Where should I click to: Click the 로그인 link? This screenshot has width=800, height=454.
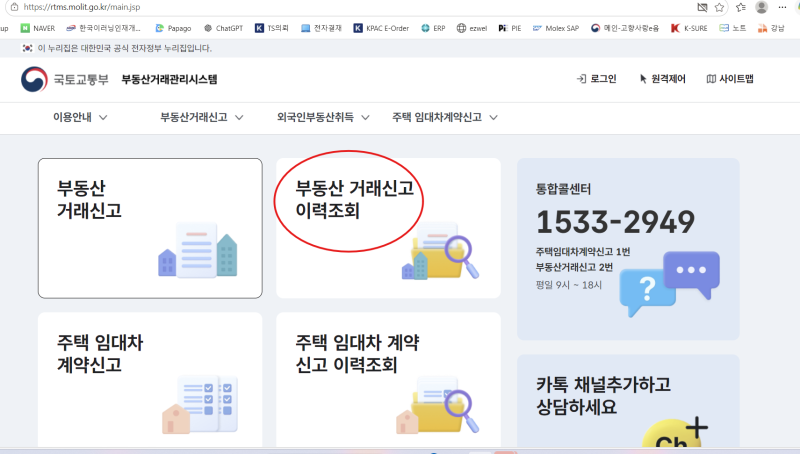pos(596,79)
